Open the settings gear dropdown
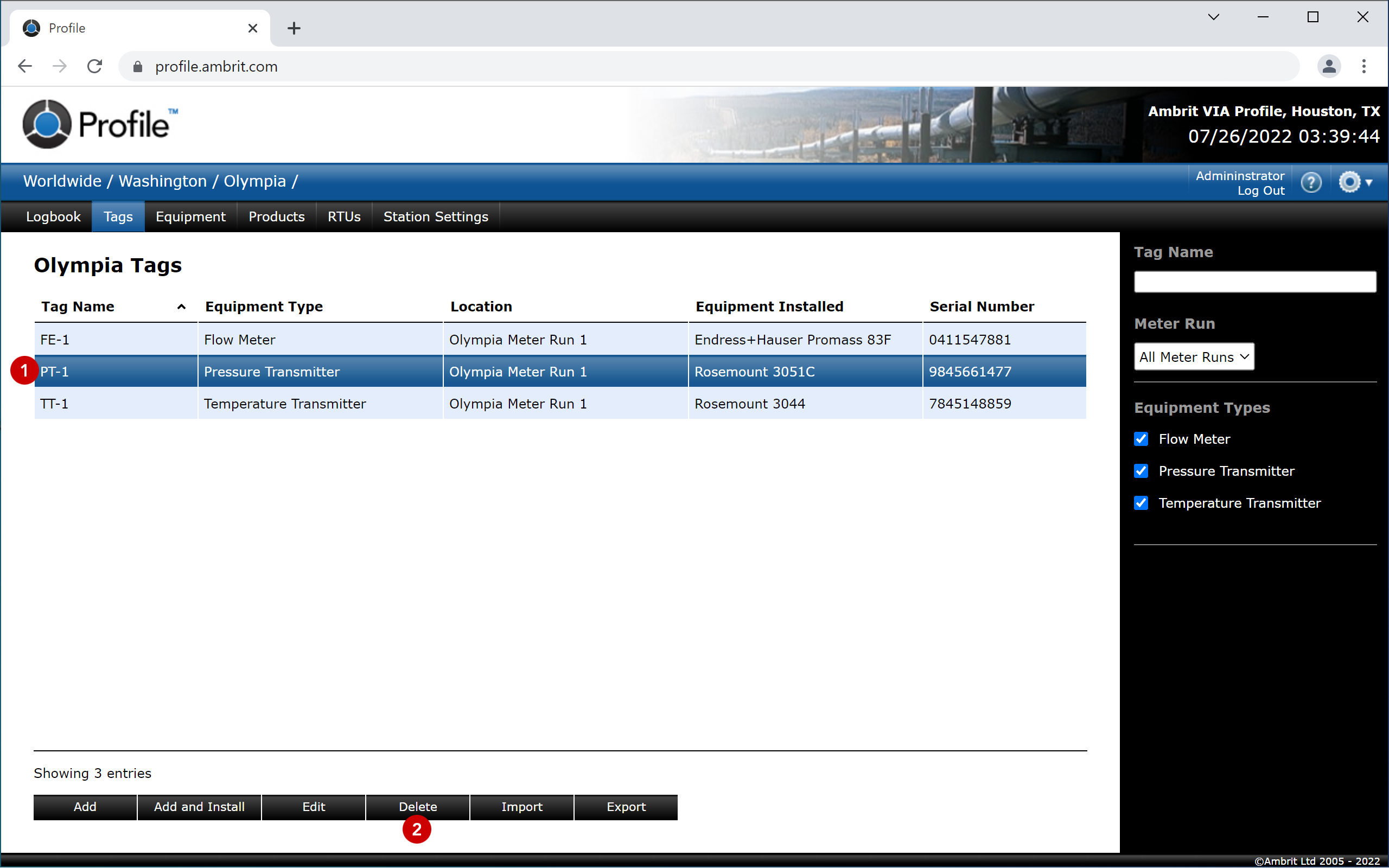This screenshot has height=868, width=1389. pos(1355,183)
